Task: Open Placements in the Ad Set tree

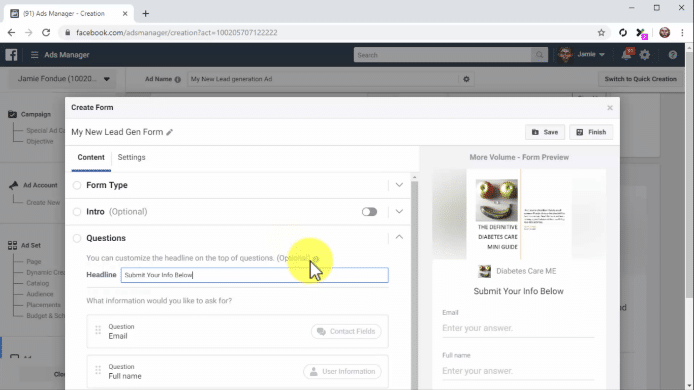Action: pyautogui.click(x=43, y=305)
